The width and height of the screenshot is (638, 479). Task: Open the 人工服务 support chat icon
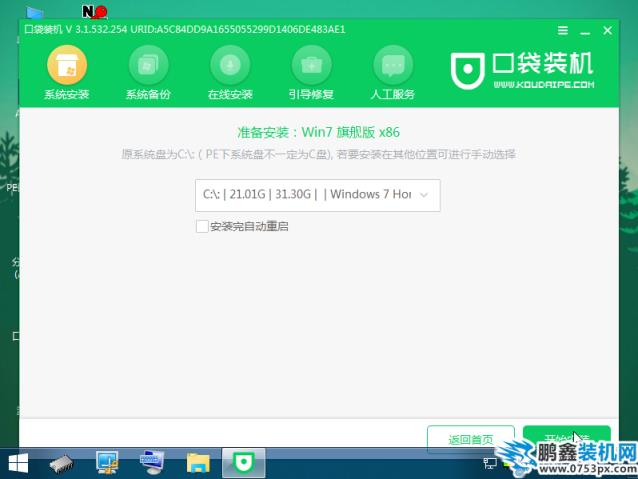[393, 65]
